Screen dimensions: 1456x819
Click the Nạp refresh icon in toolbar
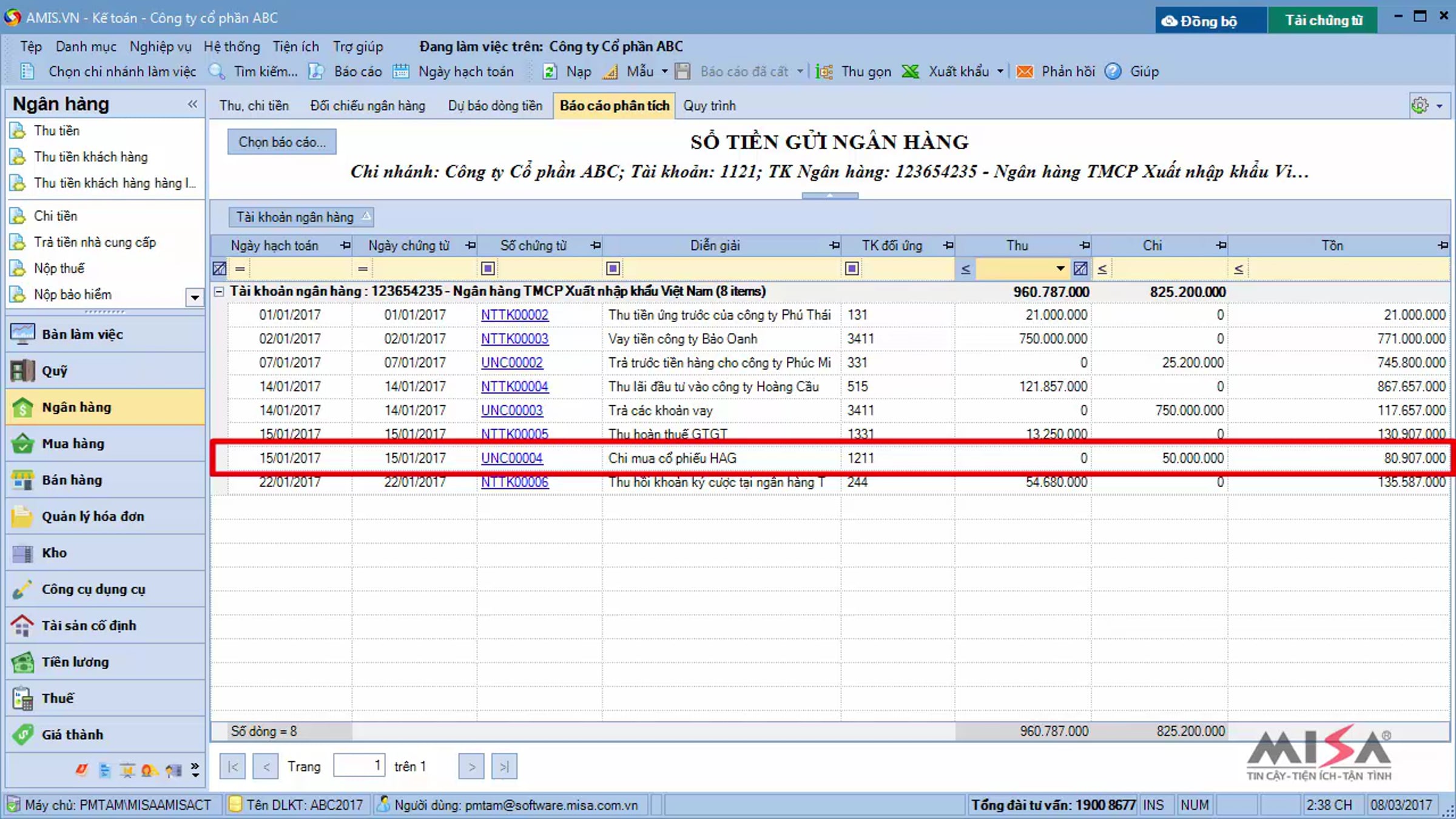click(x=550, y=72)
